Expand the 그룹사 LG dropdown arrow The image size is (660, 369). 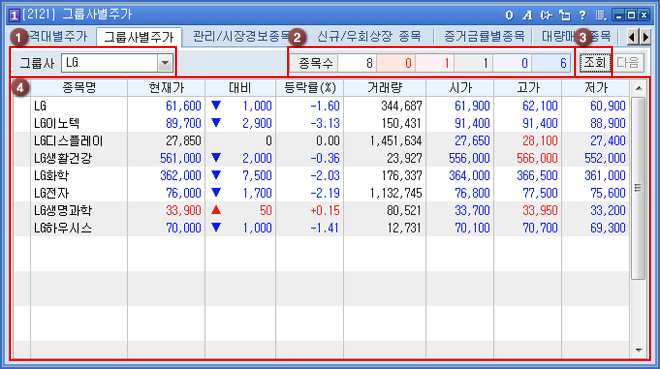tap(165, 63)
